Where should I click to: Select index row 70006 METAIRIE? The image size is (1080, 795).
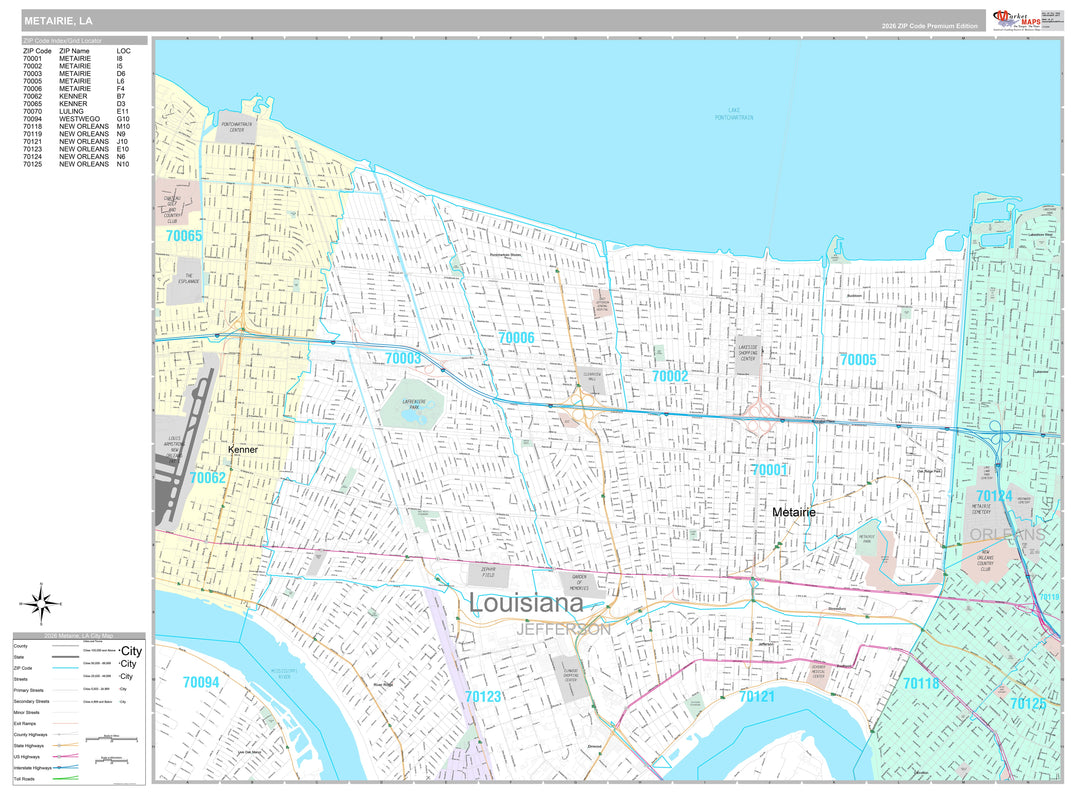coord(74,89)
